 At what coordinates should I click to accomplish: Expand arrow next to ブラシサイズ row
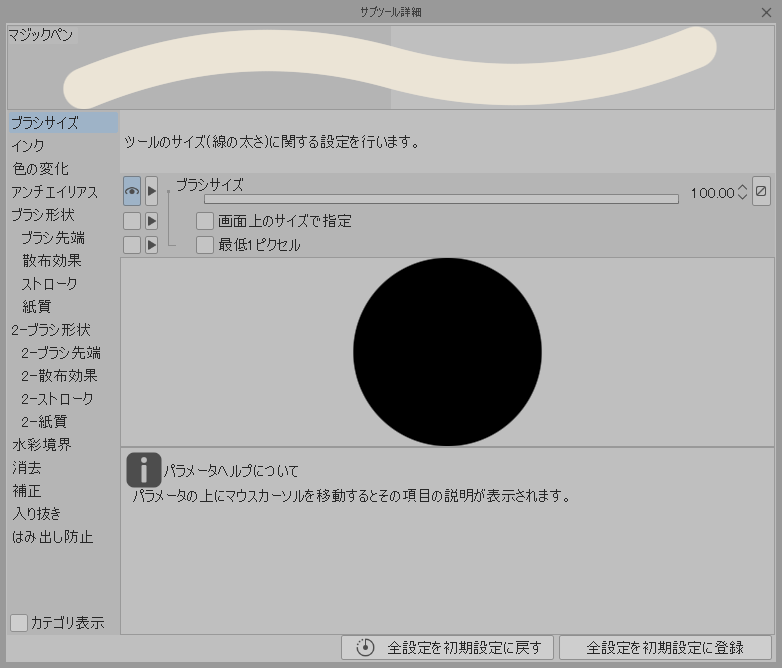152,191
